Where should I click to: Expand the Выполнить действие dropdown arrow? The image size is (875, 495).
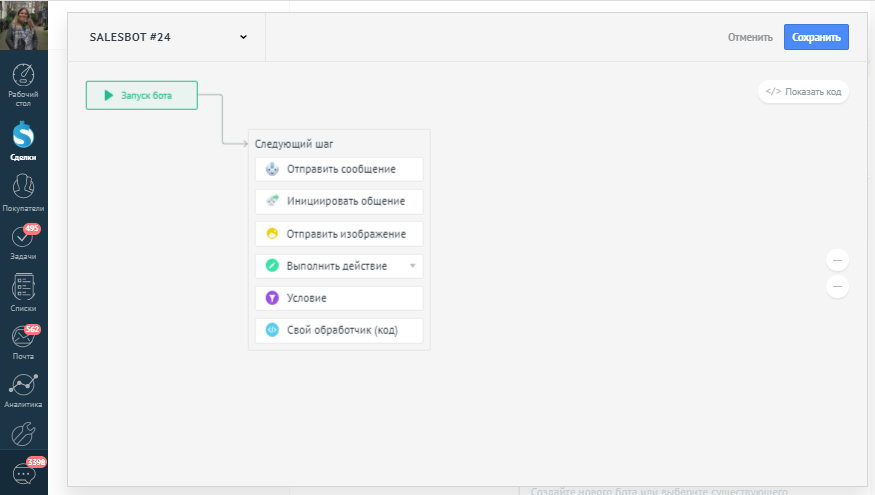(412, 266)
